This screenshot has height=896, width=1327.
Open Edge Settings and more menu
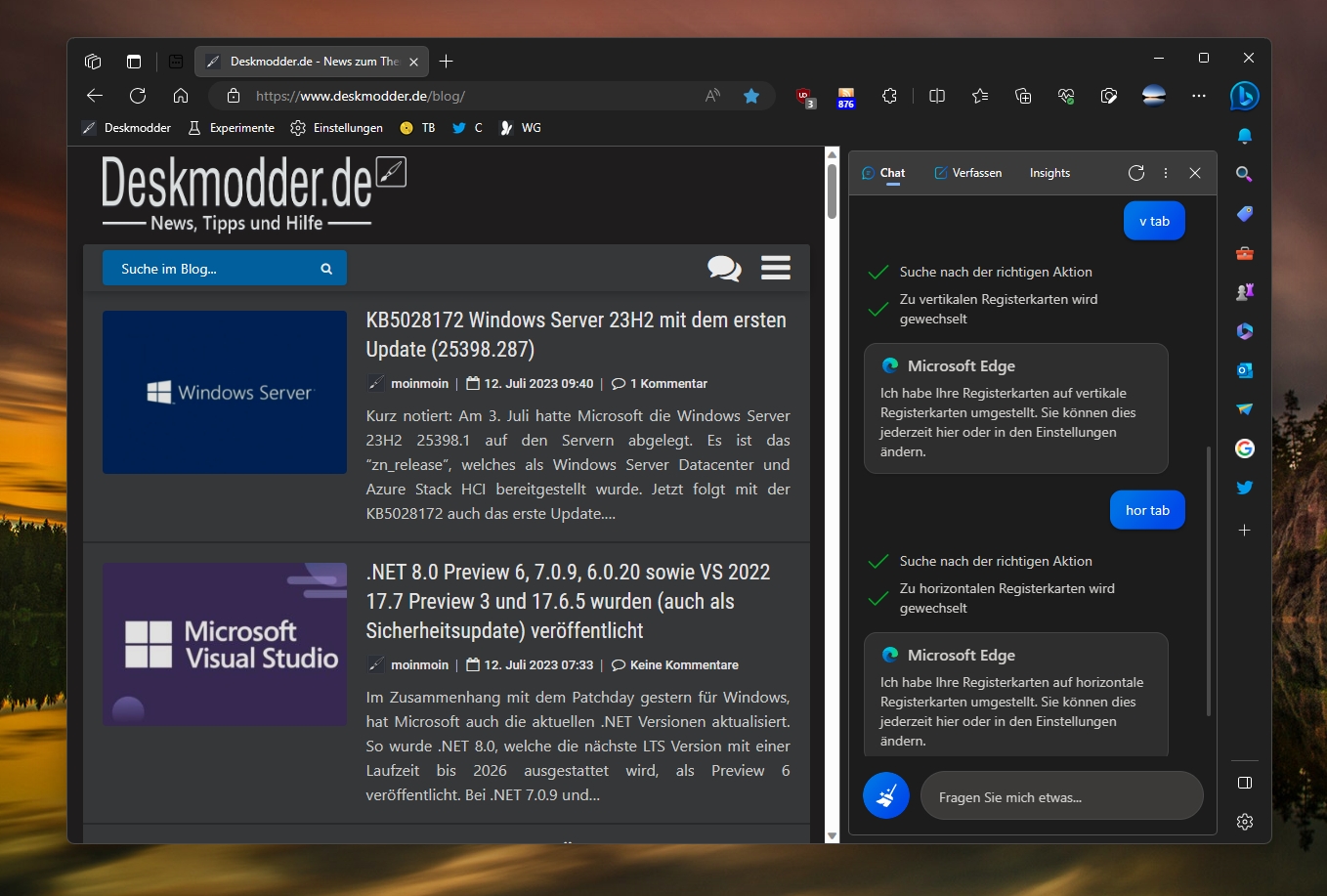coord(1199,96)
